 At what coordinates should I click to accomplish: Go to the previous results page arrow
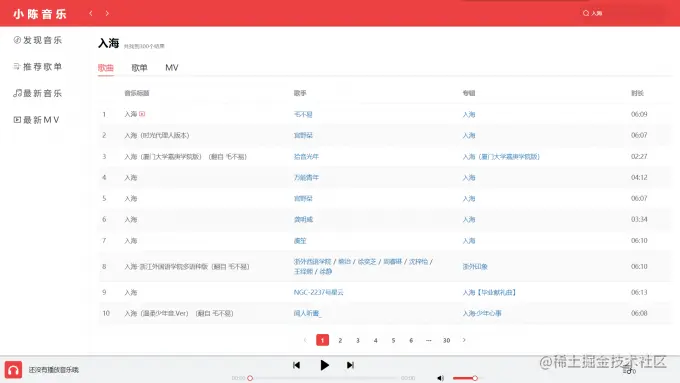tap(305, 340)
